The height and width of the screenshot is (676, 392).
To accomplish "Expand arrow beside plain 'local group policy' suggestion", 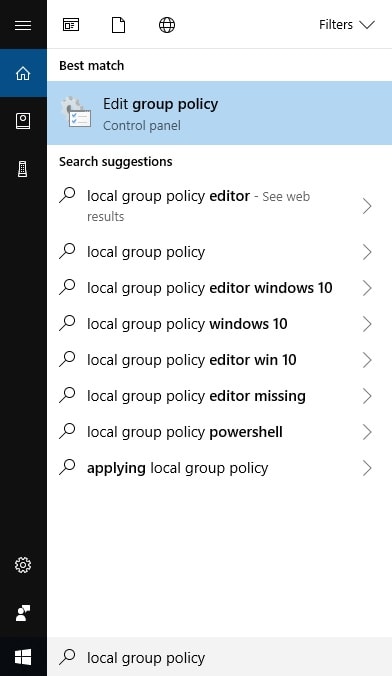I will click(x=367, y=252).
